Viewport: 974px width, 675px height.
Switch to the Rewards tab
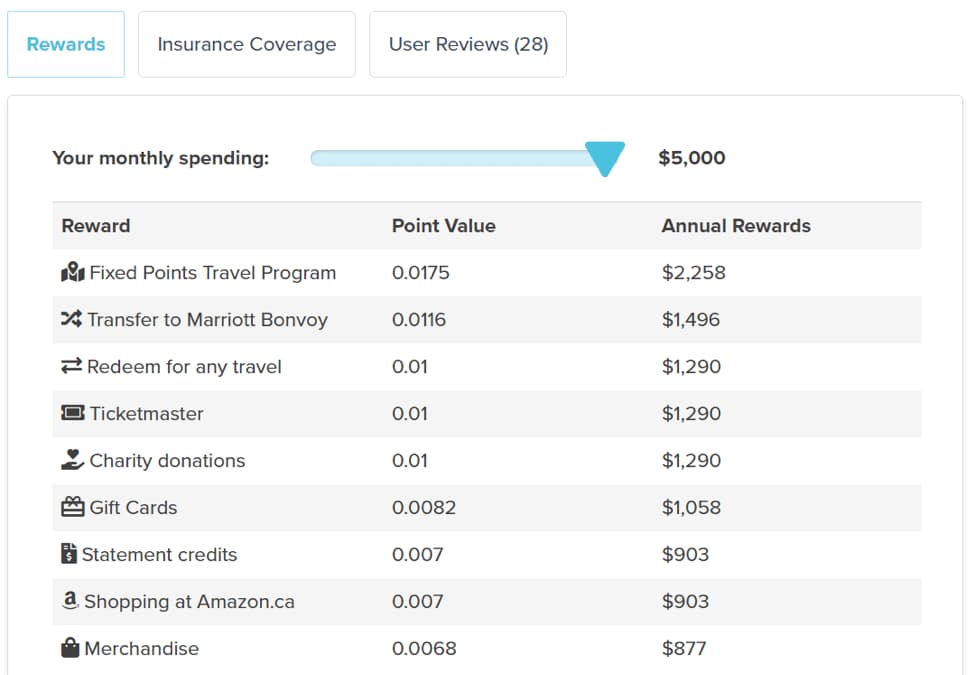(66, 44)
